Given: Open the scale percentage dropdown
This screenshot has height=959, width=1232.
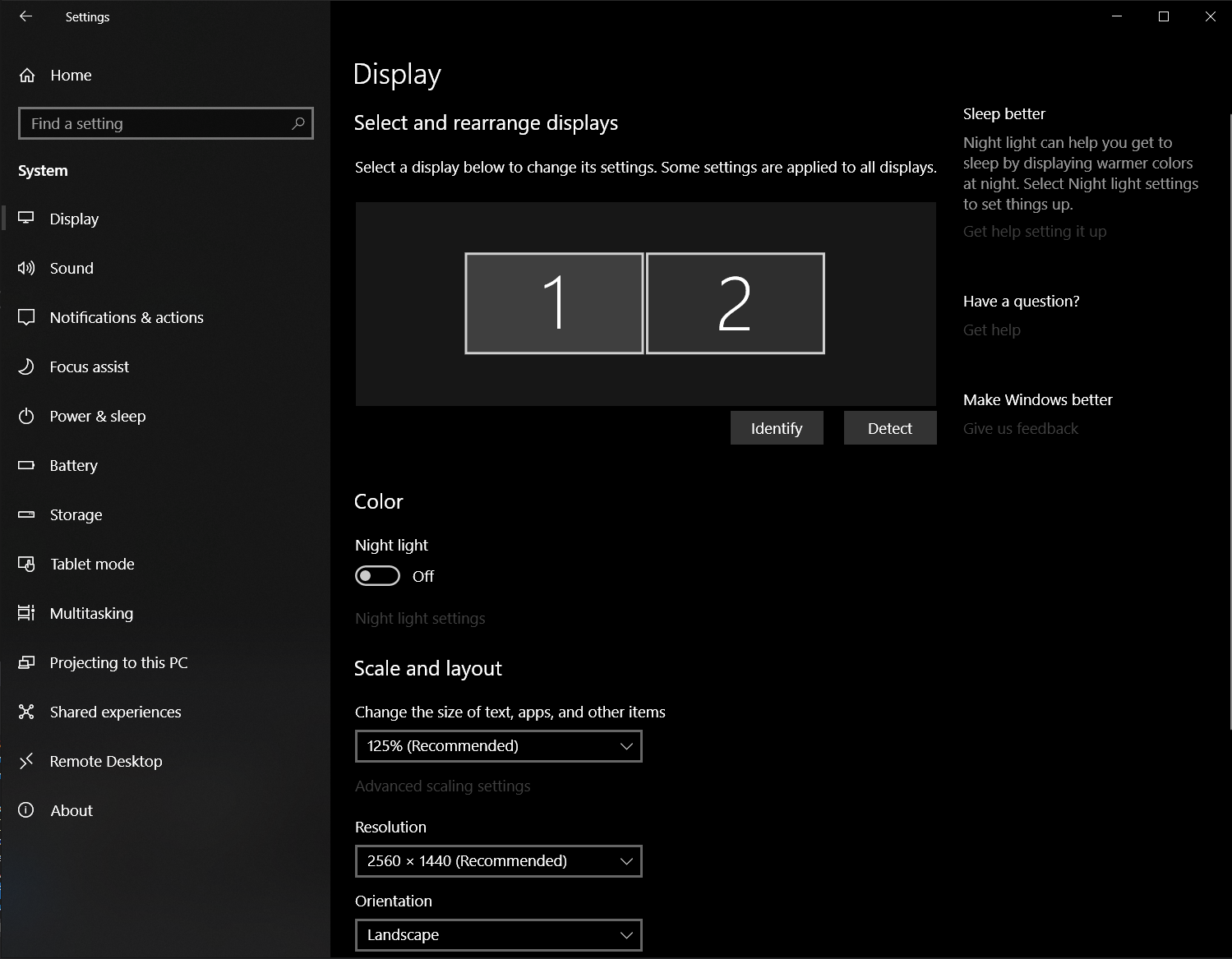Looking at the screenshot, I should point(499,746).
